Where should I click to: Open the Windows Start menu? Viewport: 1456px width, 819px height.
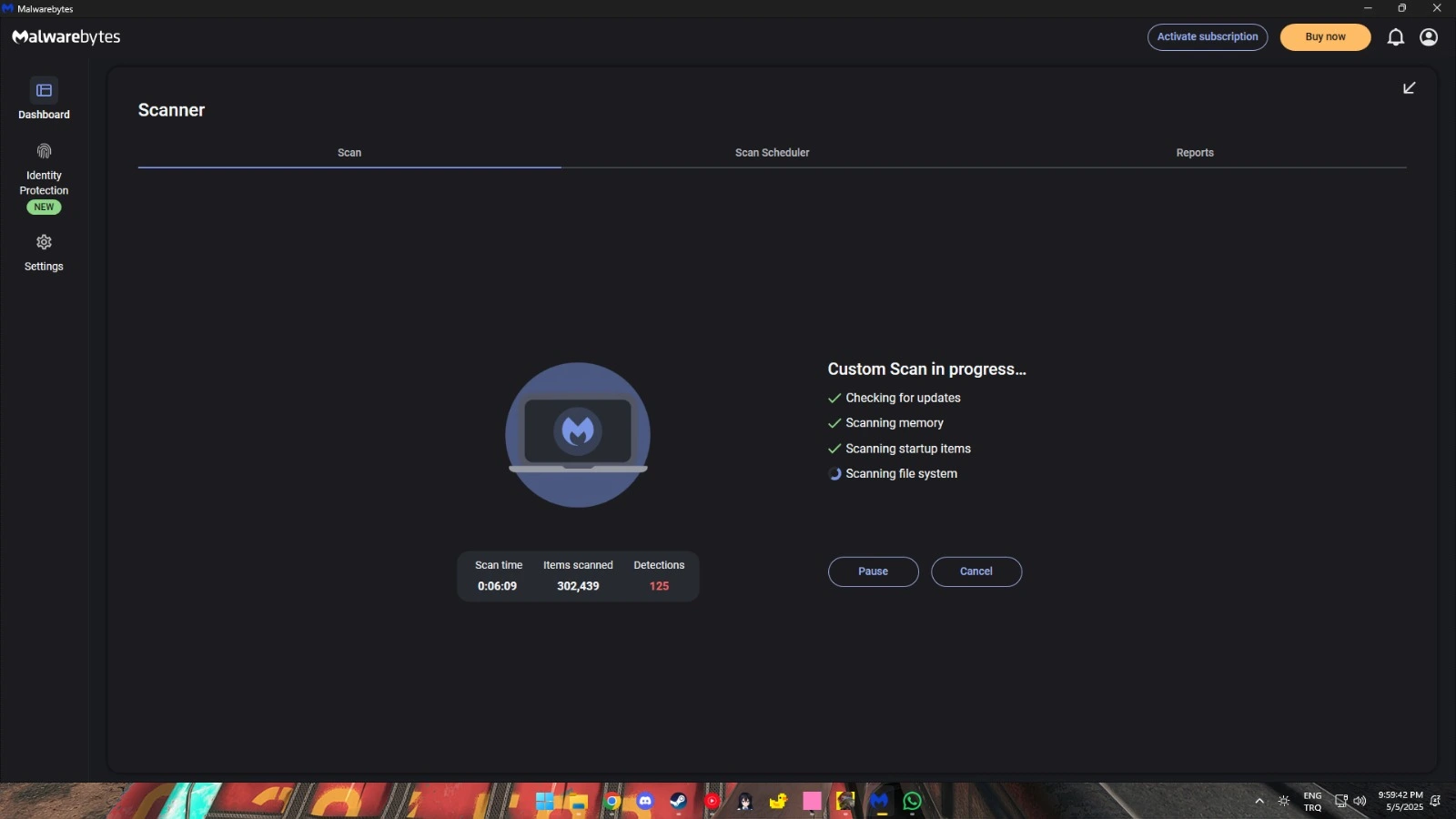(x=544, y=802)
